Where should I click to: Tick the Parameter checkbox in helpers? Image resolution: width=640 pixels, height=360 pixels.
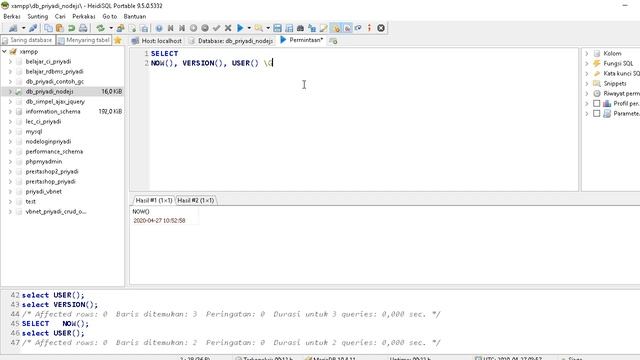click(x=596, y=113)
